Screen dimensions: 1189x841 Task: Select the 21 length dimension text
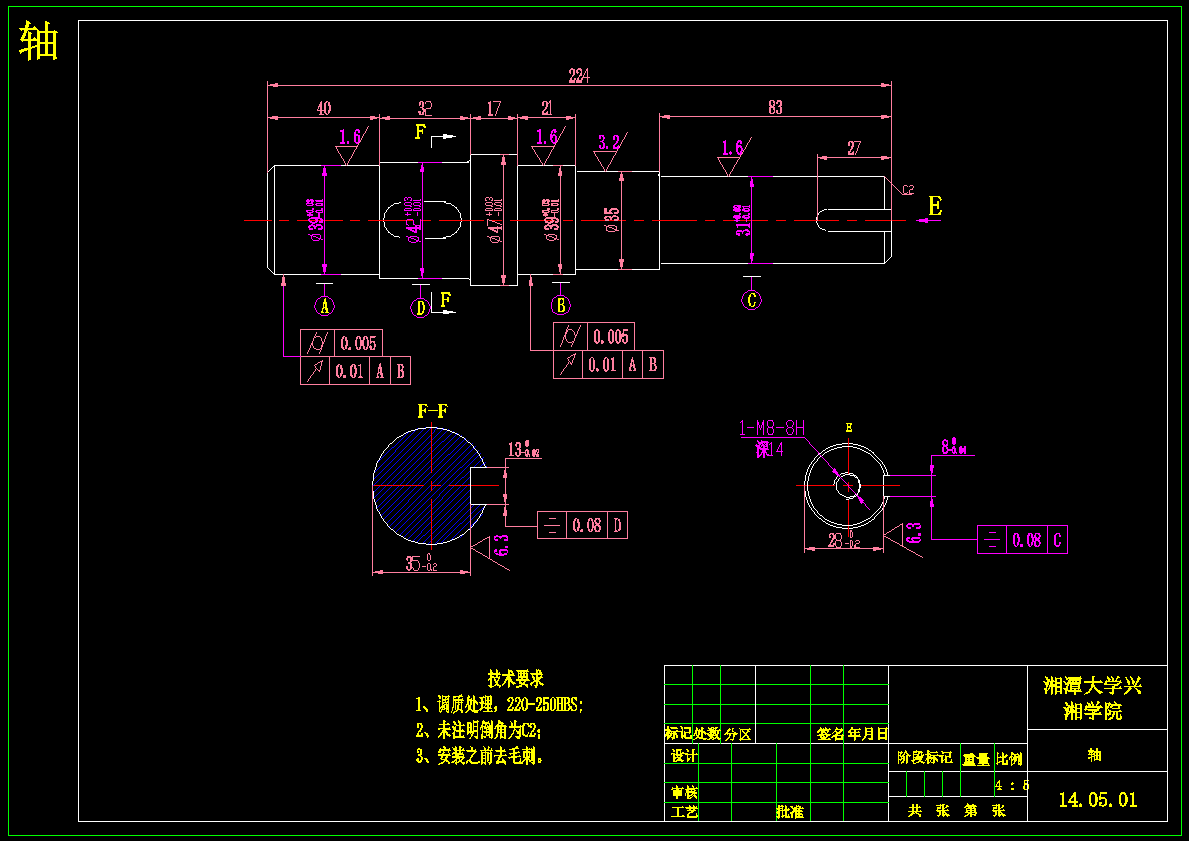pyautogui.click(x=547, y=108)
